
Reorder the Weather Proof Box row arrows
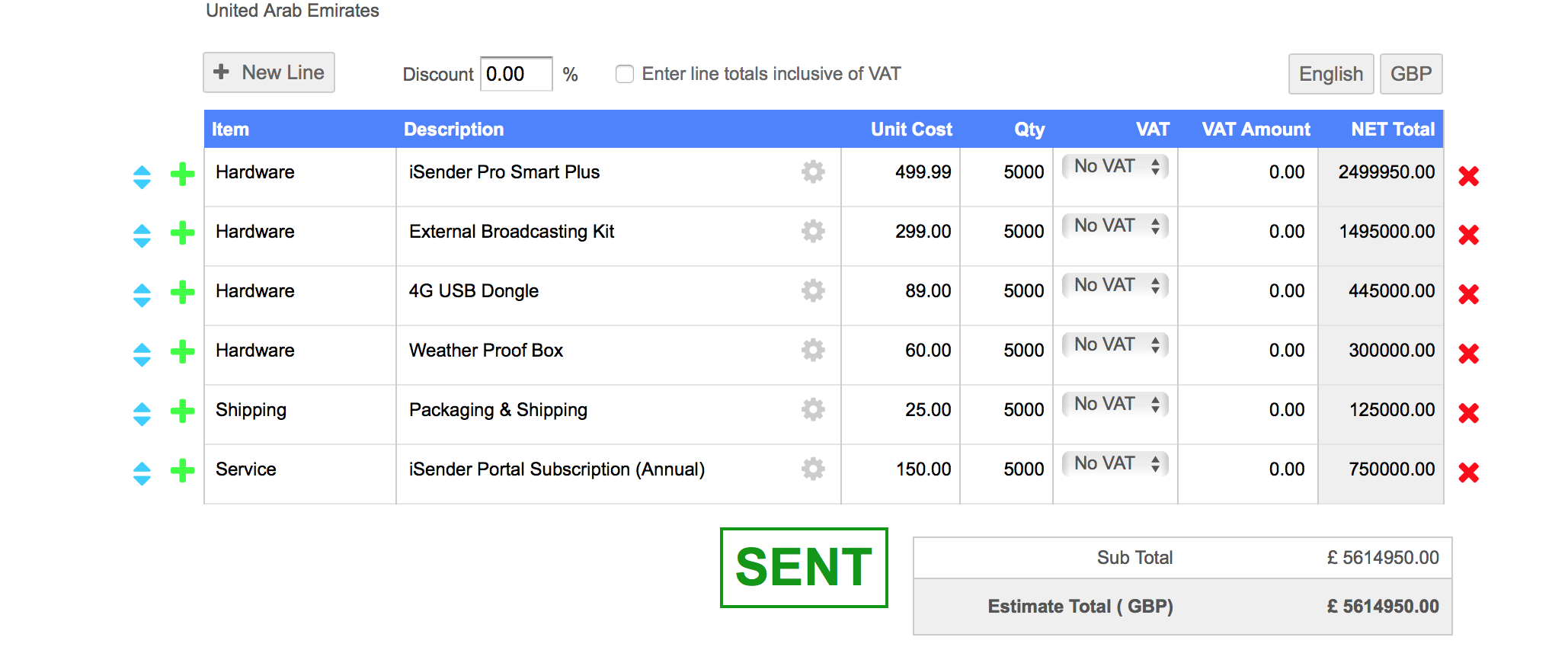(x=142, y=355)
